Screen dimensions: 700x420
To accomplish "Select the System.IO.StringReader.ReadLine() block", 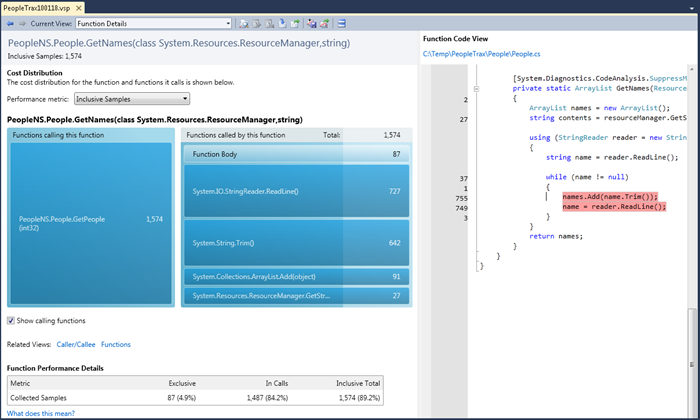I will [296, 191].
